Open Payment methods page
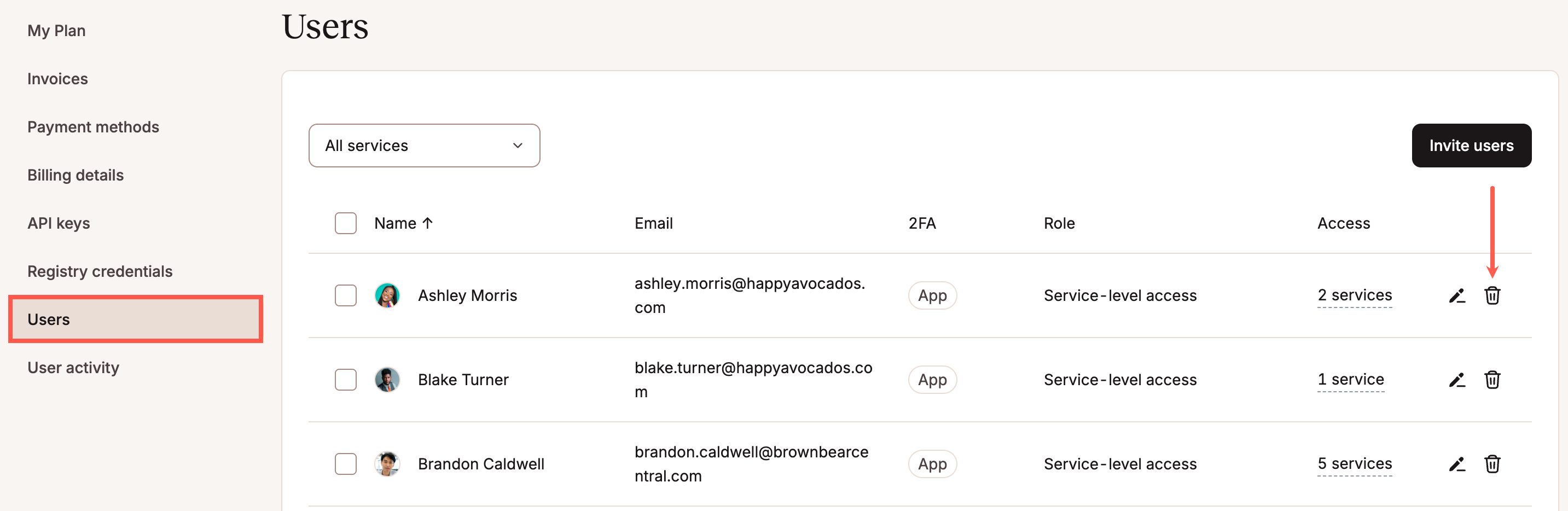1568x511 pixels. point(93,127)
